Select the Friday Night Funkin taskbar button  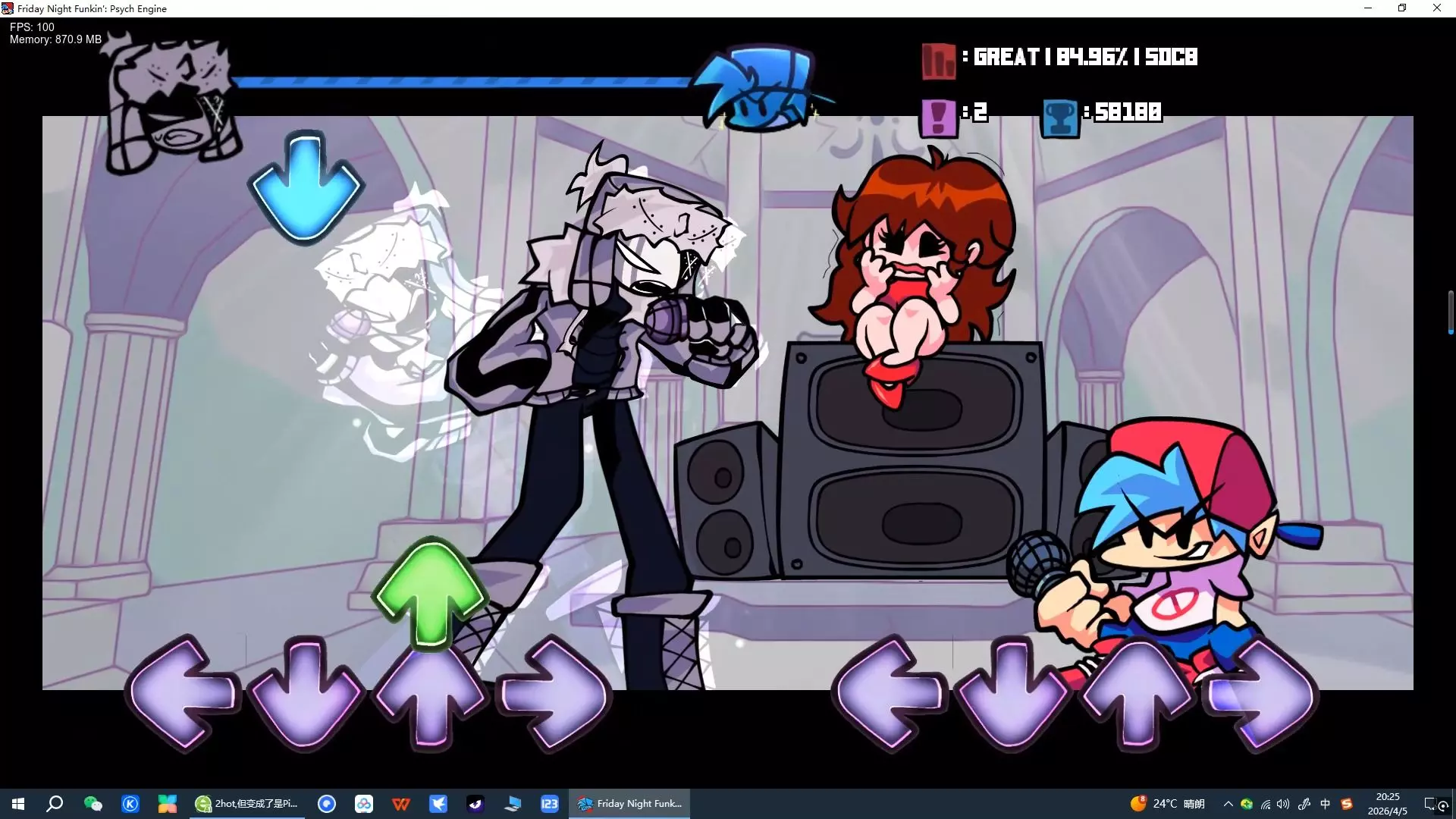(x=629, y=804)
